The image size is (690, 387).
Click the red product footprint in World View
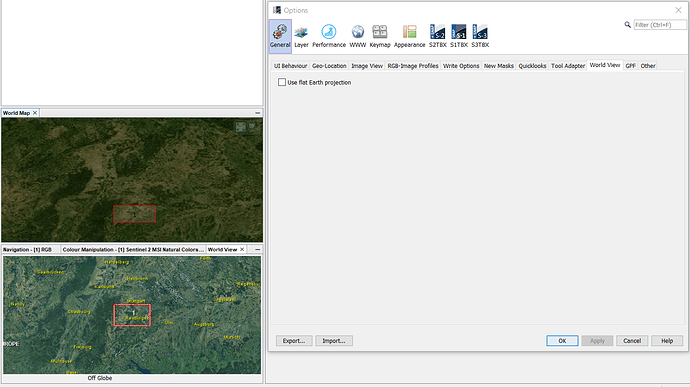click(x=132, y=315)
